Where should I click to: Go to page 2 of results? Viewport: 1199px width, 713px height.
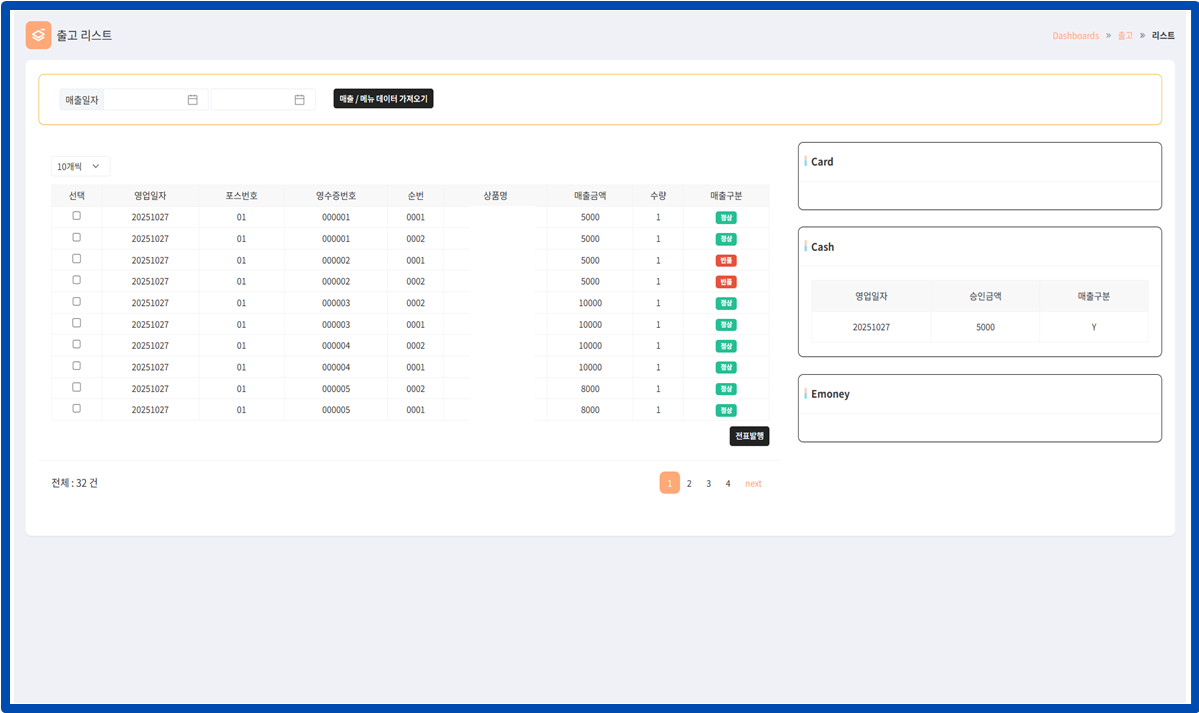point(689,484)
